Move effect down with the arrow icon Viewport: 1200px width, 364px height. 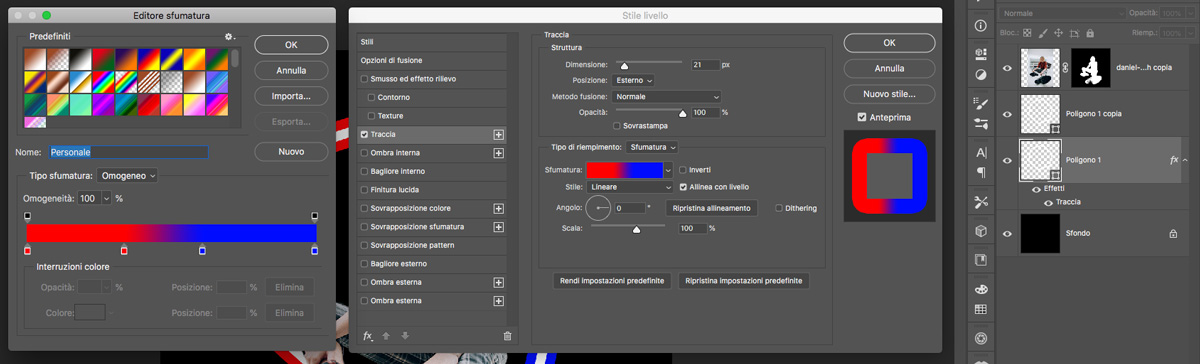[404, 336]
